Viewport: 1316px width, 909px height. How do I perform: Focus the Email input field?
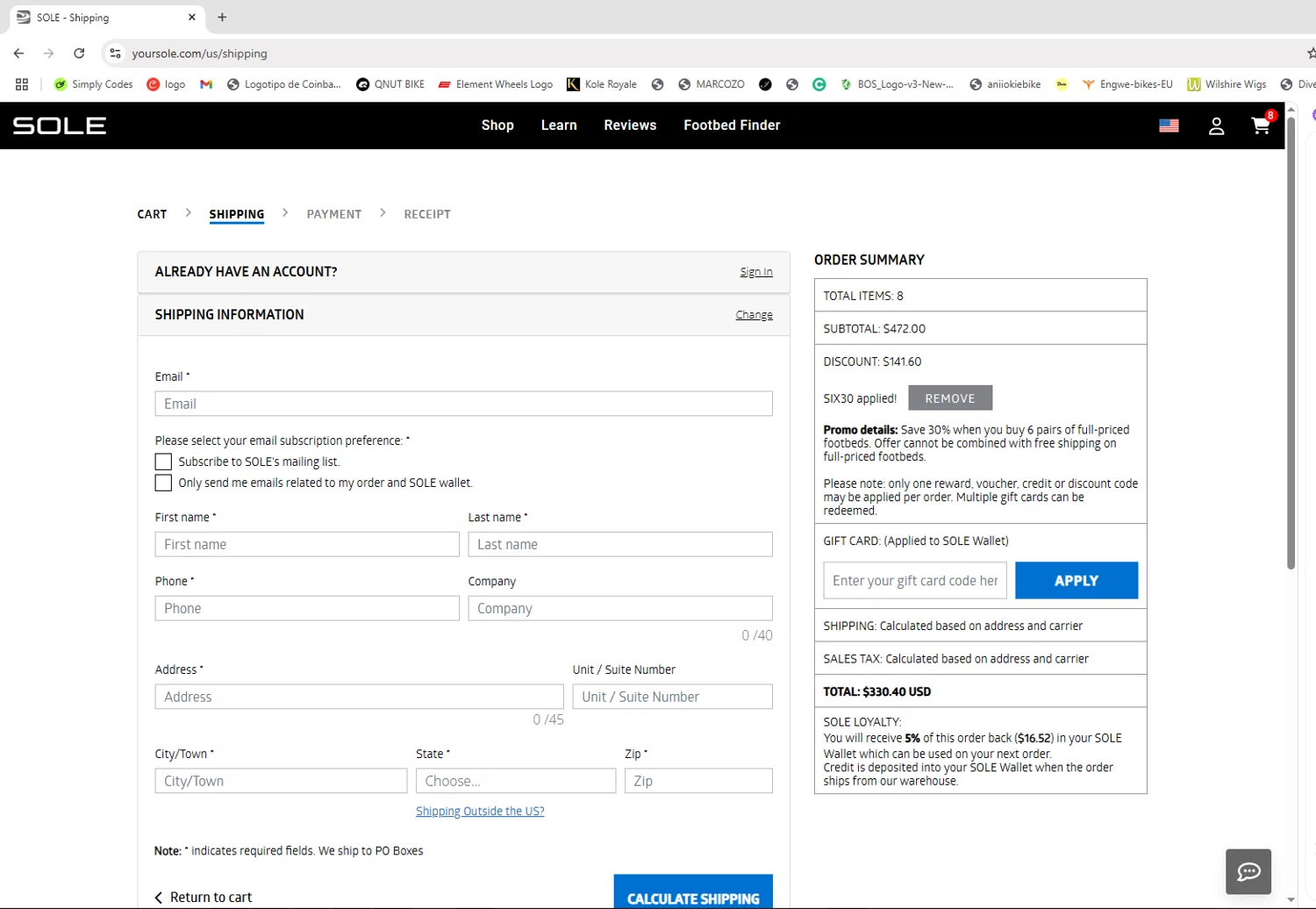pos(464,404)
